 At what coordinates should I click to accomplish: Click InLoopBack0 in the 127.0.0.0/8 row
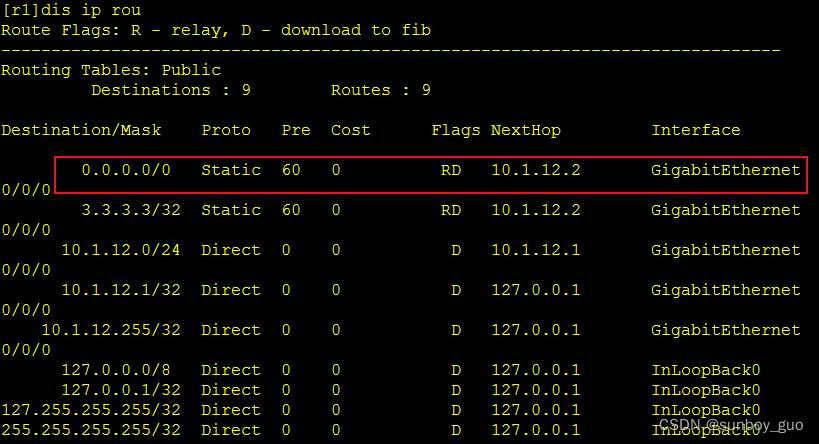[x=706, y=370]
